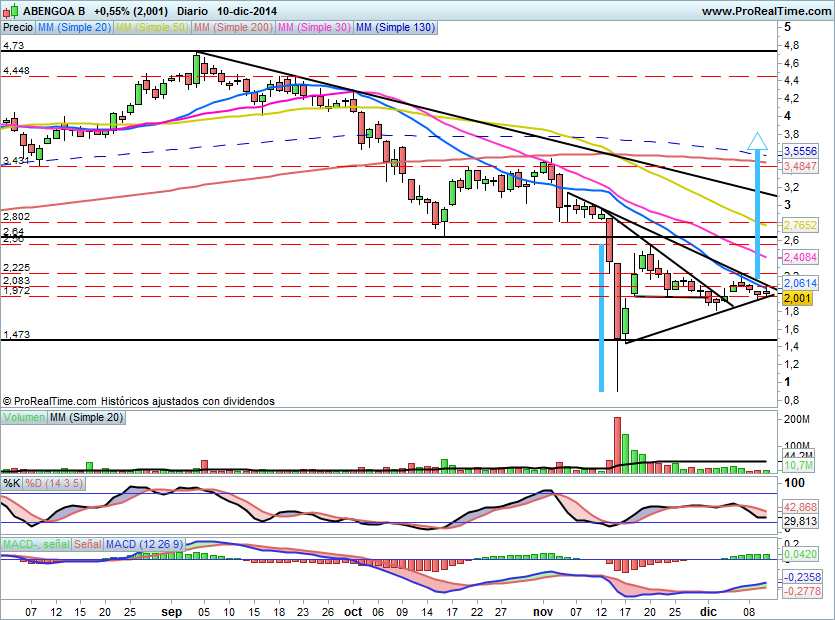The image size is (835, 620).
Task: Click the 100 label on the stochastic axis
Action: [795, 483]
